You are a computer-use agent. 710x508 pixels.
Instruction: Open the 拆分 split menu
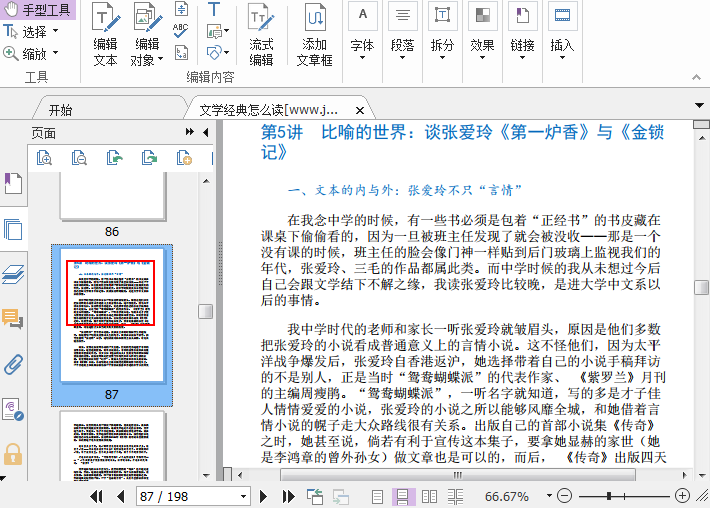click(442, 32)
